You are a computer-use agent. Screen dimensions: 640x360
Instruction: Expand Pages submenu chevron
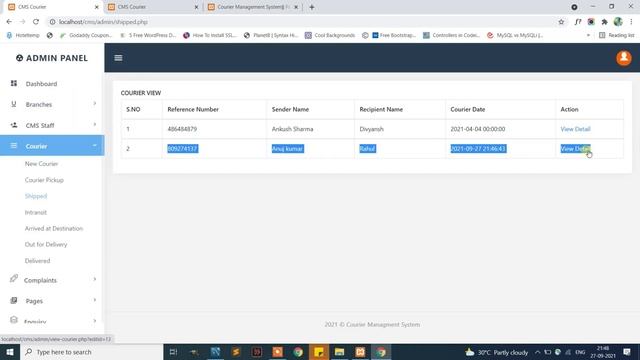tap(95, 300)
